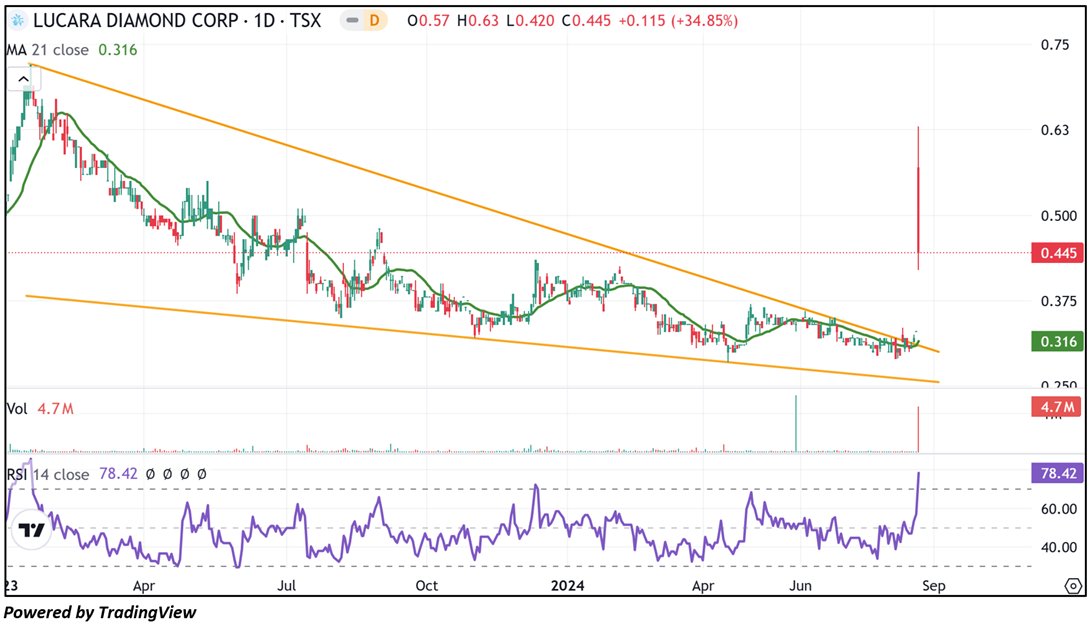Screen dimensions: 1090x624
Task: Click the 2024 time axis label
Action: click(567, 586)
